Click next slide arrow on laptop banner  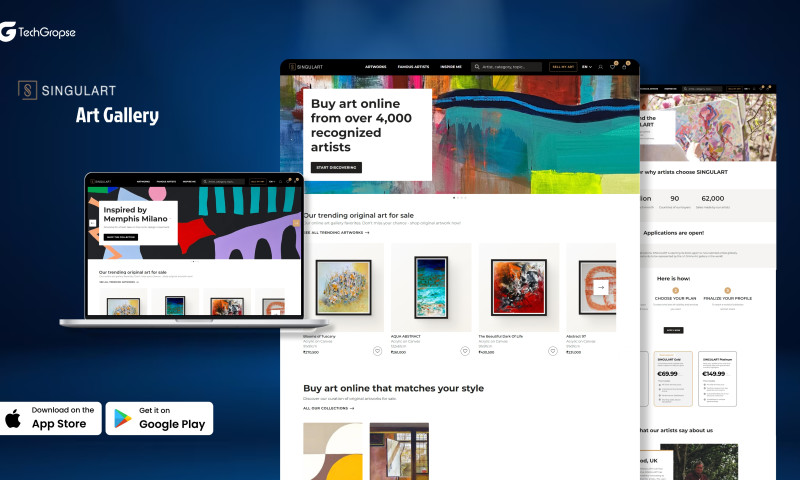tap(296, 223)
